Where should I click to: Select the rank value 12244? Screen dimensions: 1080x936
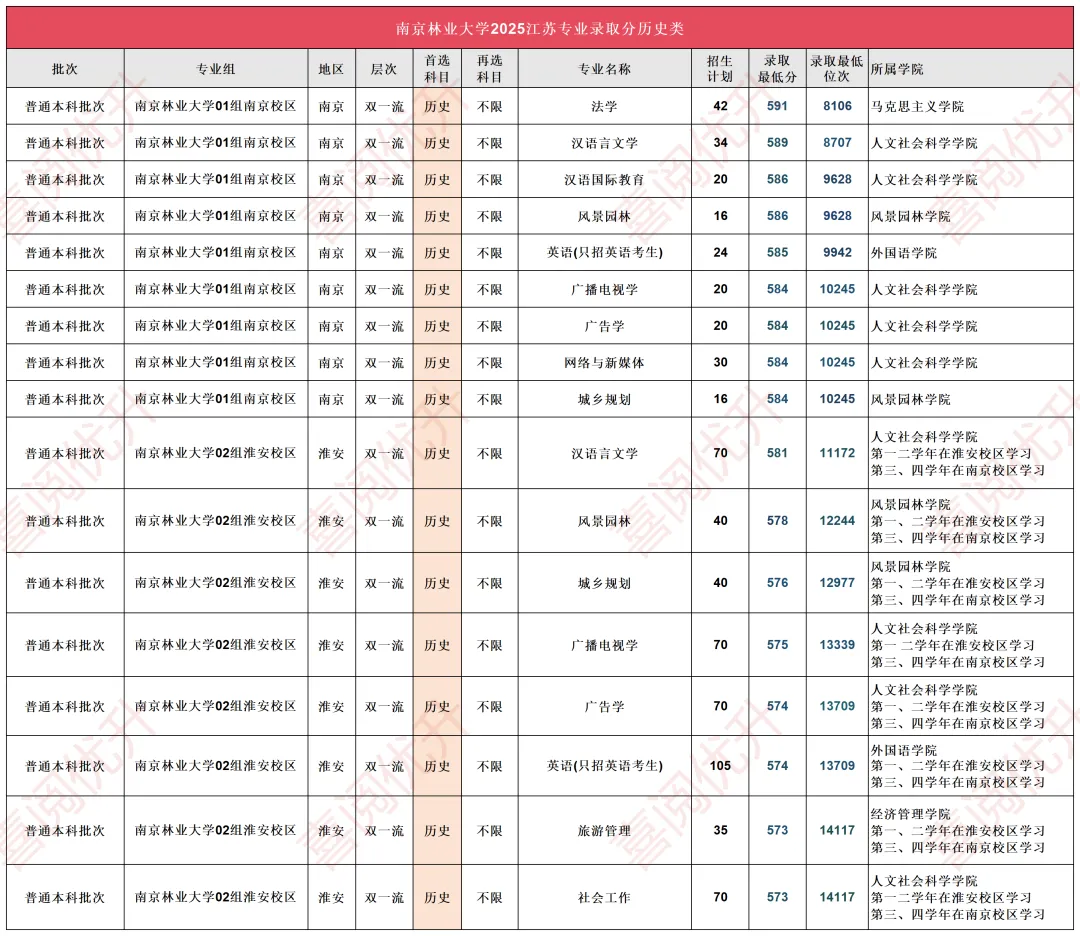837,521
